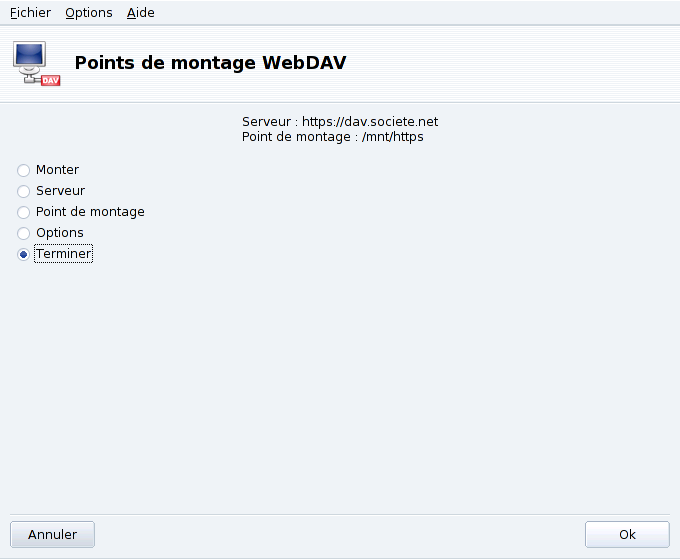Click the Options label beside its radio
This screenshot has width=680, height=560.
click(60, 233)
